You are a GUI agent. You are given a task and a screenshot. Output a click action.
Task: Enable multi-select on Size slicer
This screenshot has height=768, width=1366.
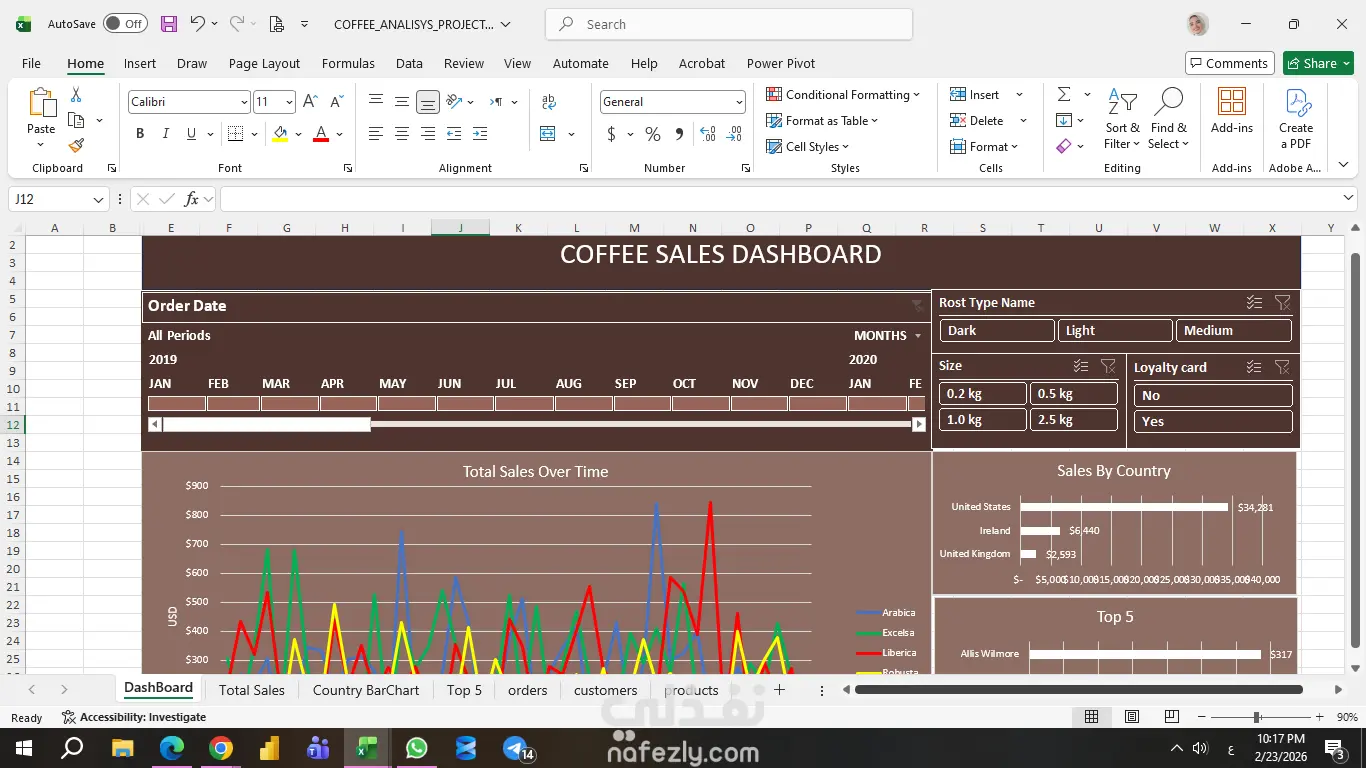click(1081, 366)
